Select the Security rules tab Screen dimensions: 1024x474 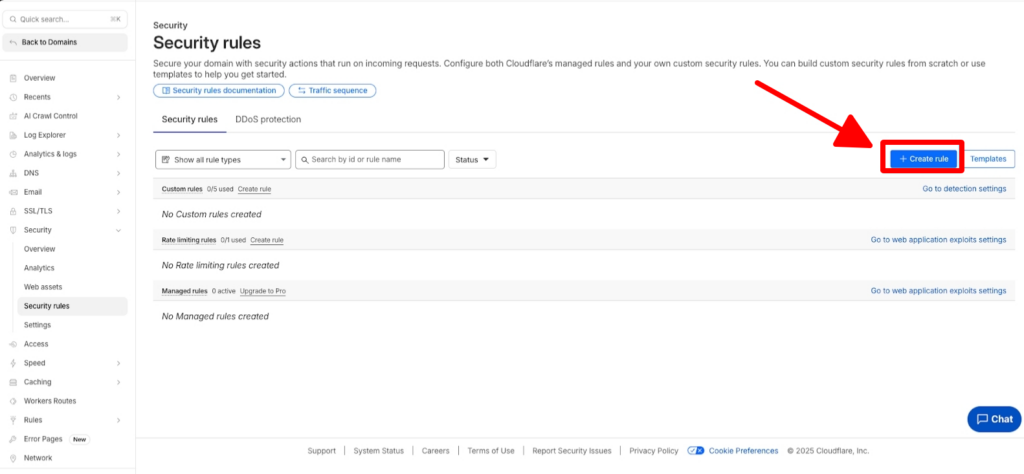189,119
